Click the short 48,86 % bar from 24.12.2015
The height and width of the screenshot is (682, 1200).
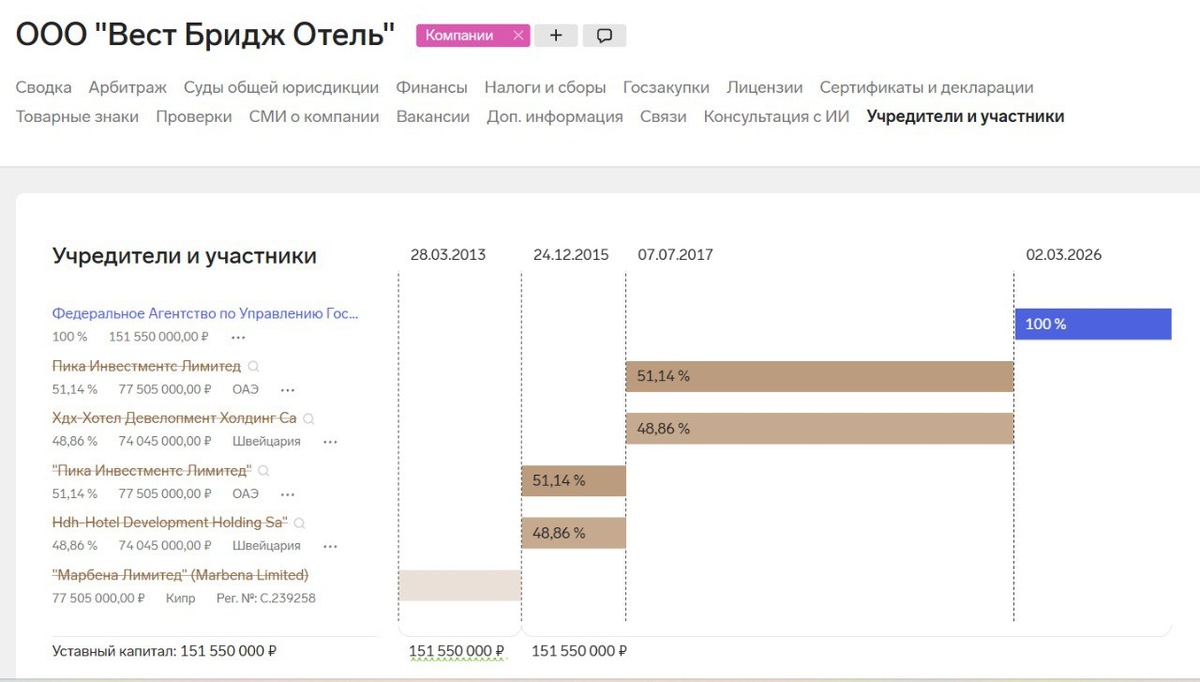click(574, 533)
